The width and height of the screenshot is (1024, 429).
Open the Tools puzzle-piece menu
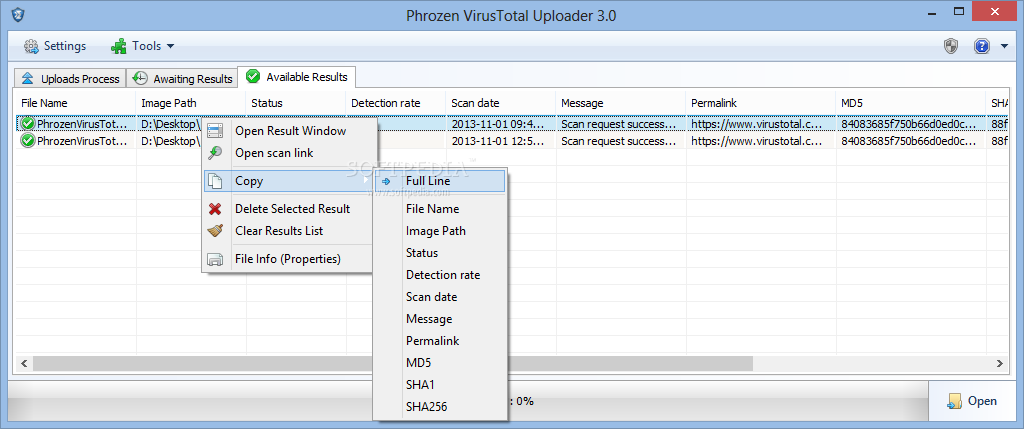(x=143, y=46)
